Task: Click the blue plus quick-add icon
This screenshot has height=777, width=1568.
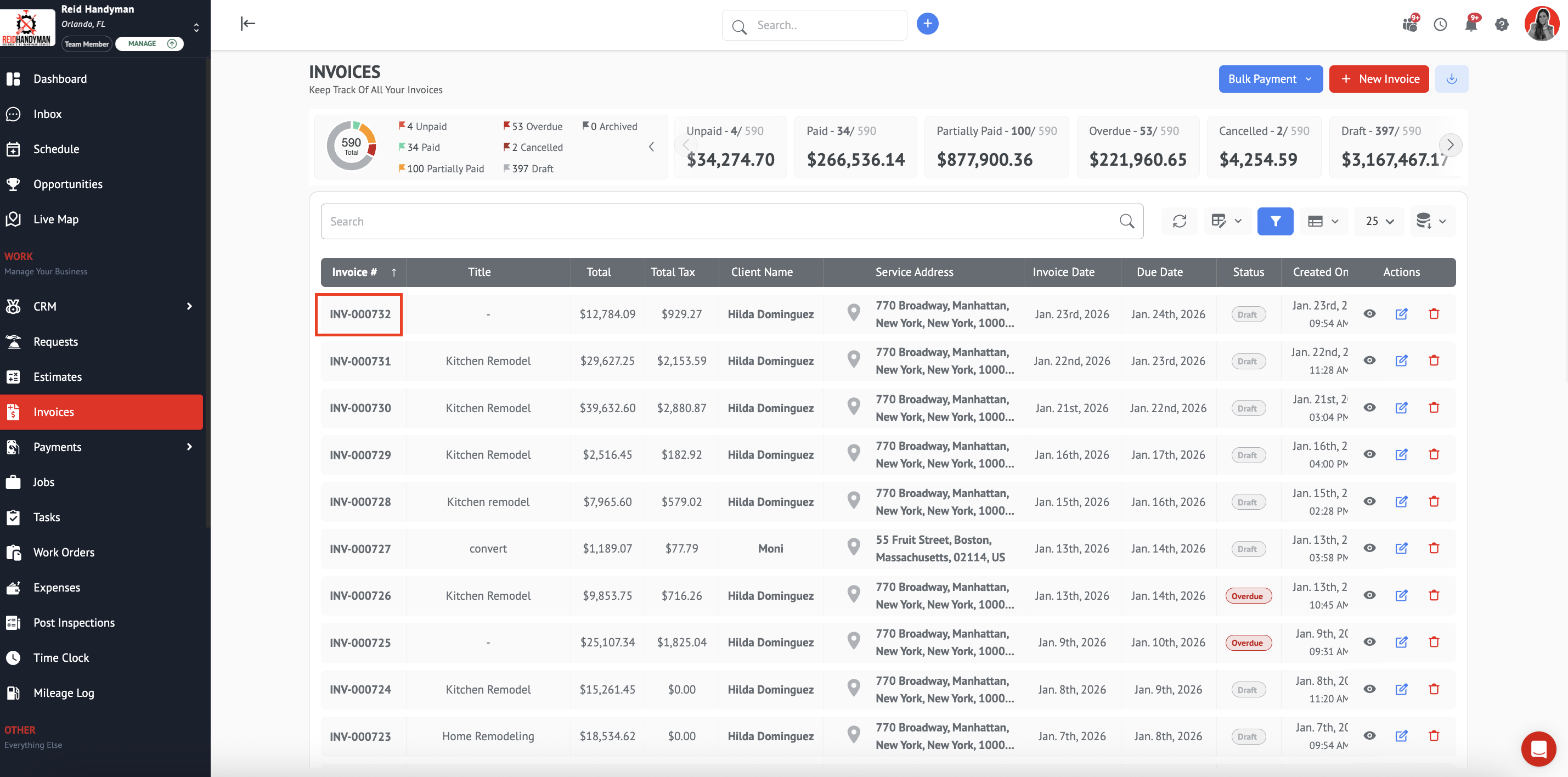Action: pyautogui.click(x=927, y=24)
